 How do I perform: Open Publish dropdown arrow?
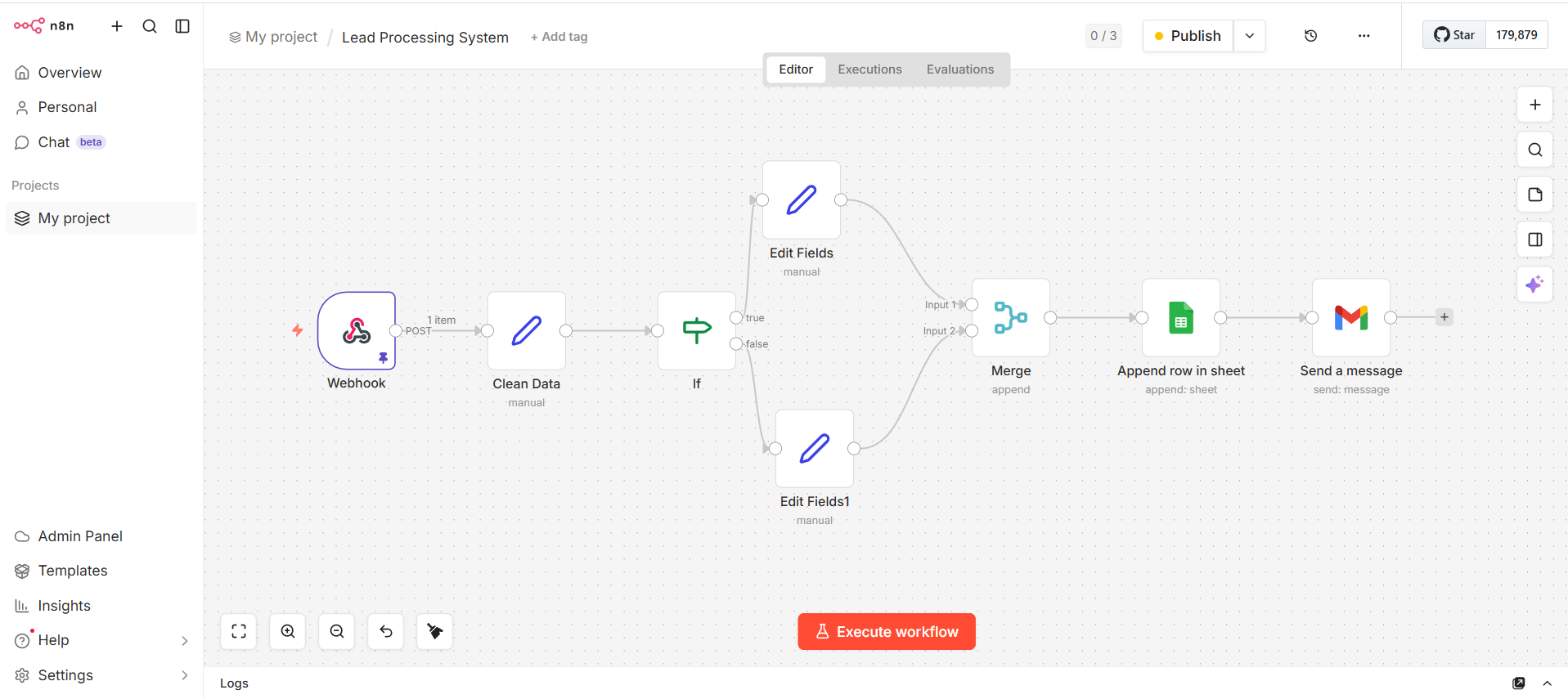[1250, 36]
